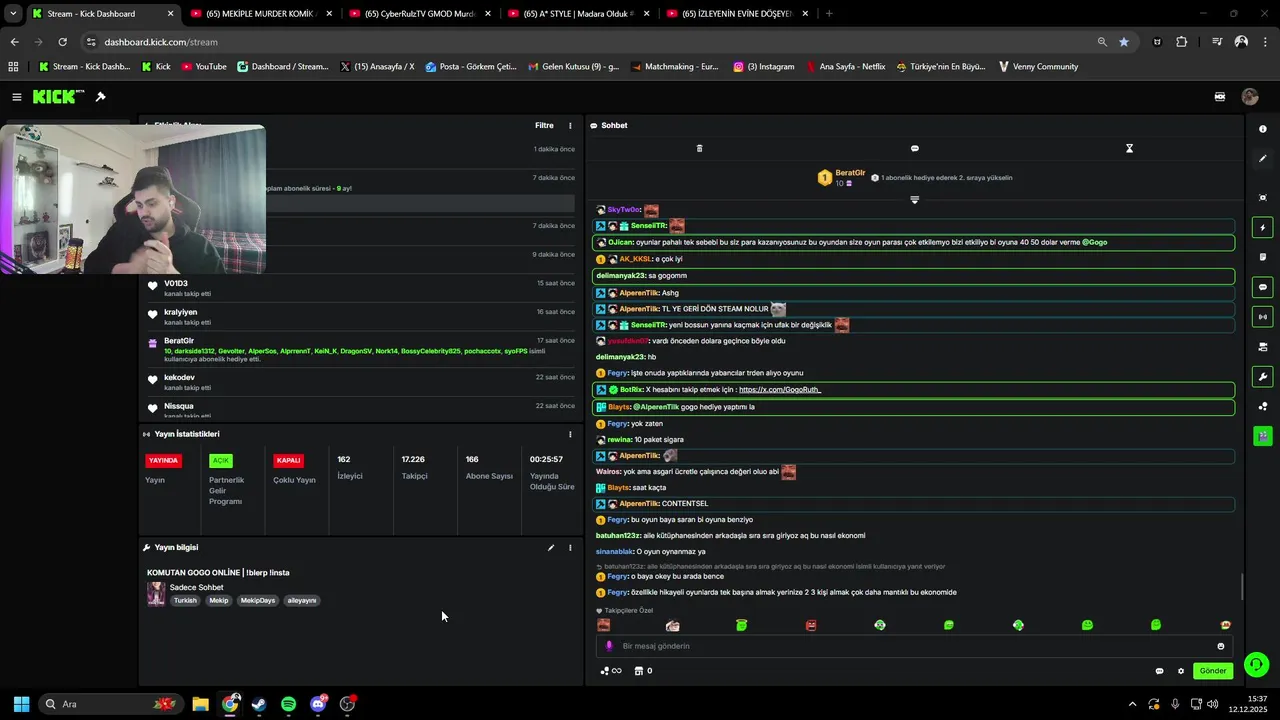Toggle the broadcast signal icon in right sidebar

pyautogui.click(x=1263, y=317)
